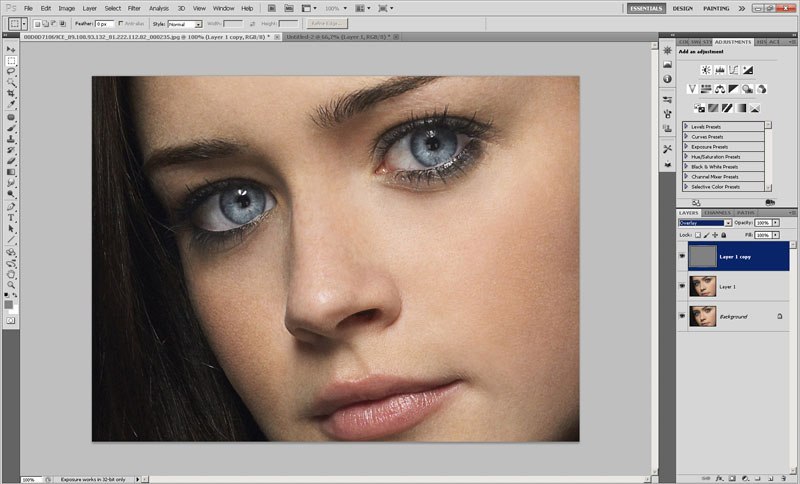800x484 pixels.
Task: Click the Brightness/Contrast adjustment icon
Action: pyautogui.click(x=706, y=70)
